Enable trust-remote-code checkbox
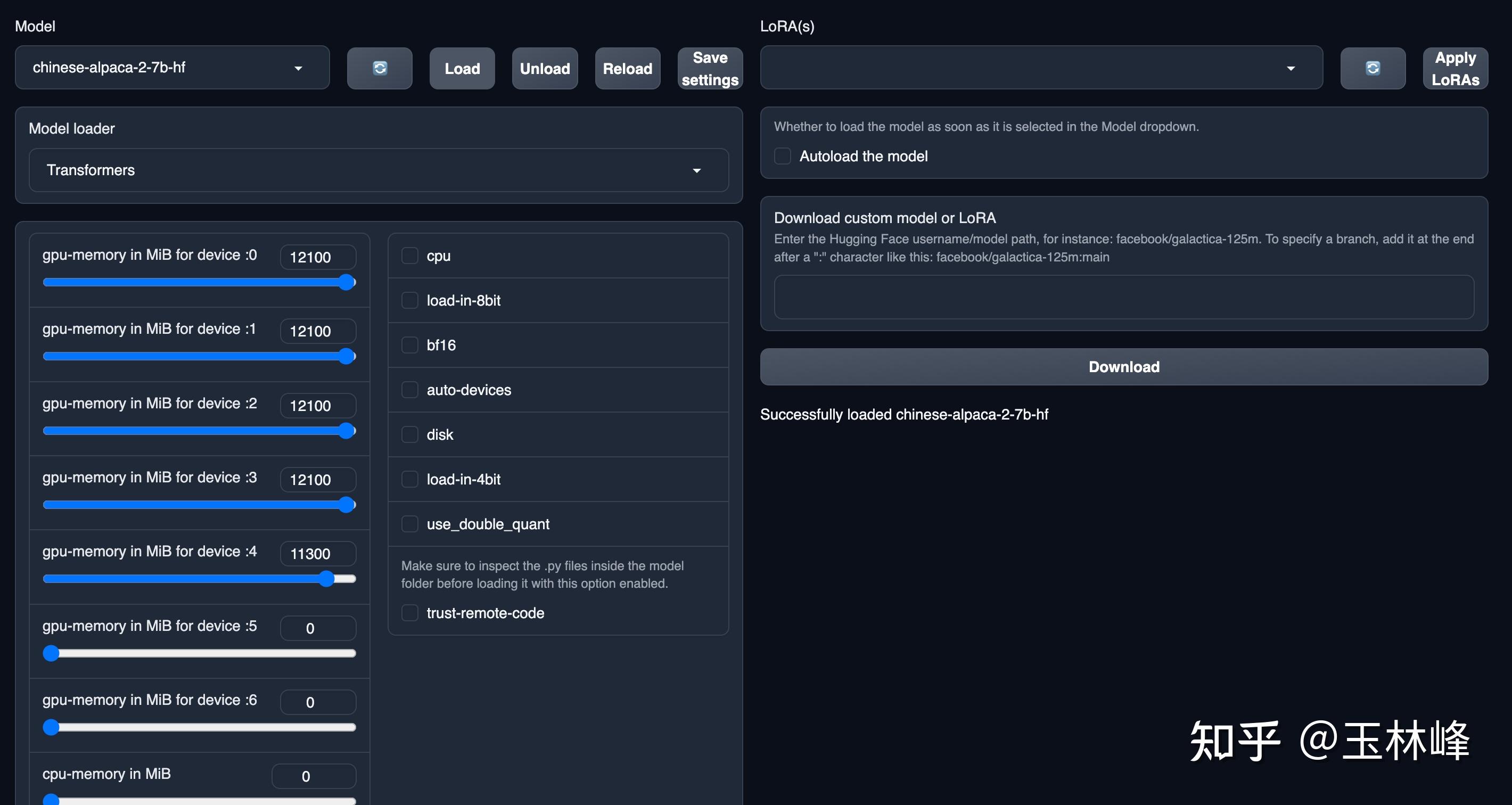Image resolution: width=1512 pixels, height=805 pixels. pyautogui.click(x=410, y=613)
